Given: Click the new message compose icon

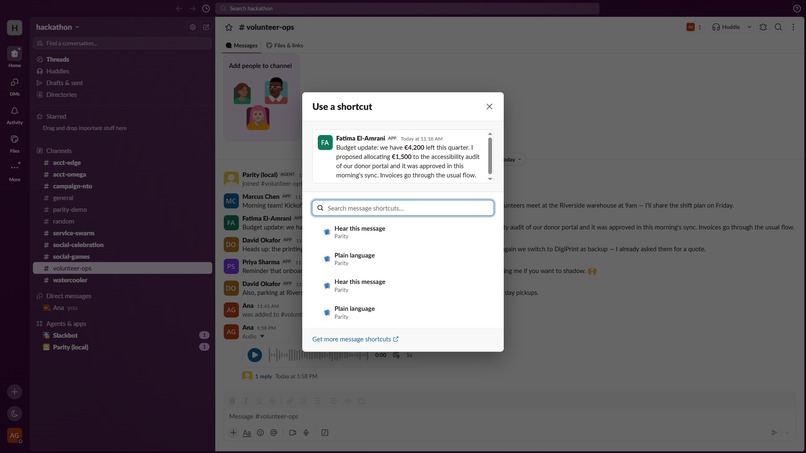Looking at the screenshot, I should (x=206, y=27).
